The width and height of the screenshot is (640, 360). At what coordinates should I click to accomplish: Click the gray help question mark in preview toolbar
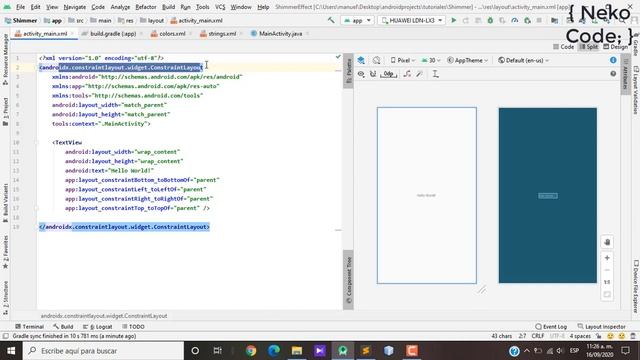613,73
